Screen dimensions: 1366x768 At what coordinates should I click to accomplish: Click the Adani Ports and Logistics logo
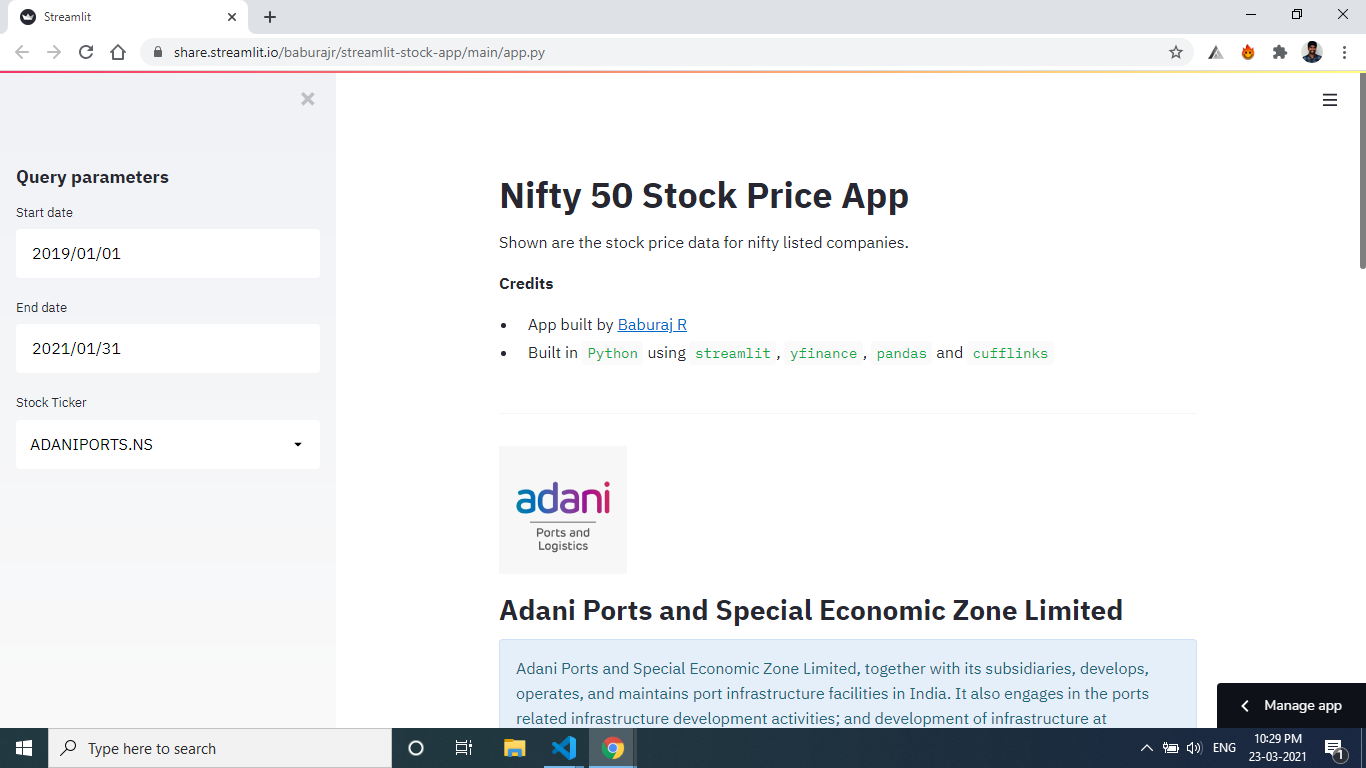[563, 510]
